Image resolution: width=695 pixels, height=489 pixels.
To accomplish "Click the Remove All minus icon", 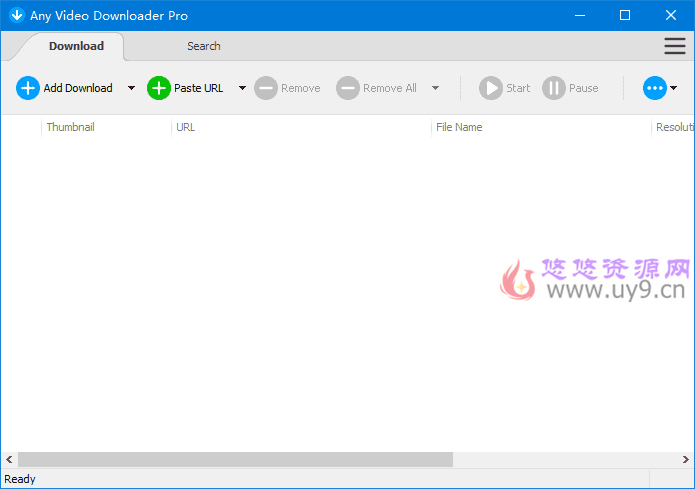I will click(347, 88).
